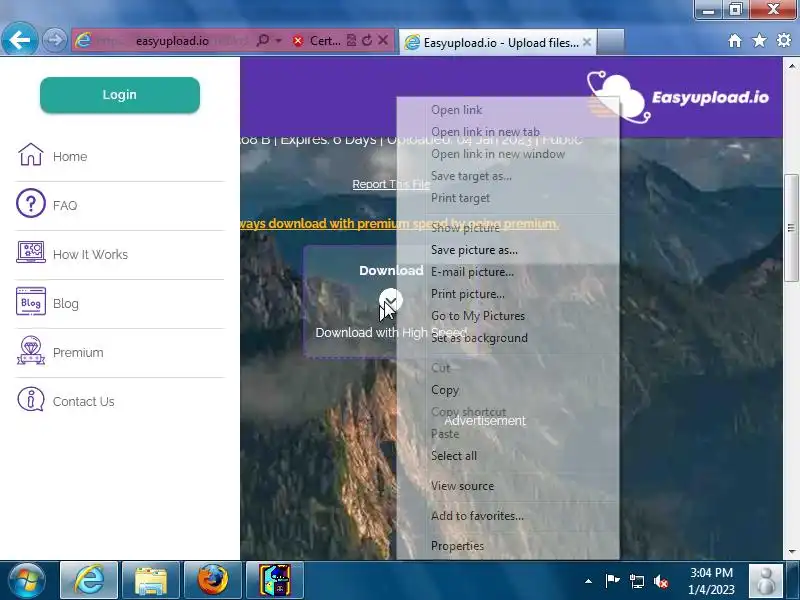Click the vertical scrollbar thumb
This screenshot has width=800, height=600.
tap(791, 228)
